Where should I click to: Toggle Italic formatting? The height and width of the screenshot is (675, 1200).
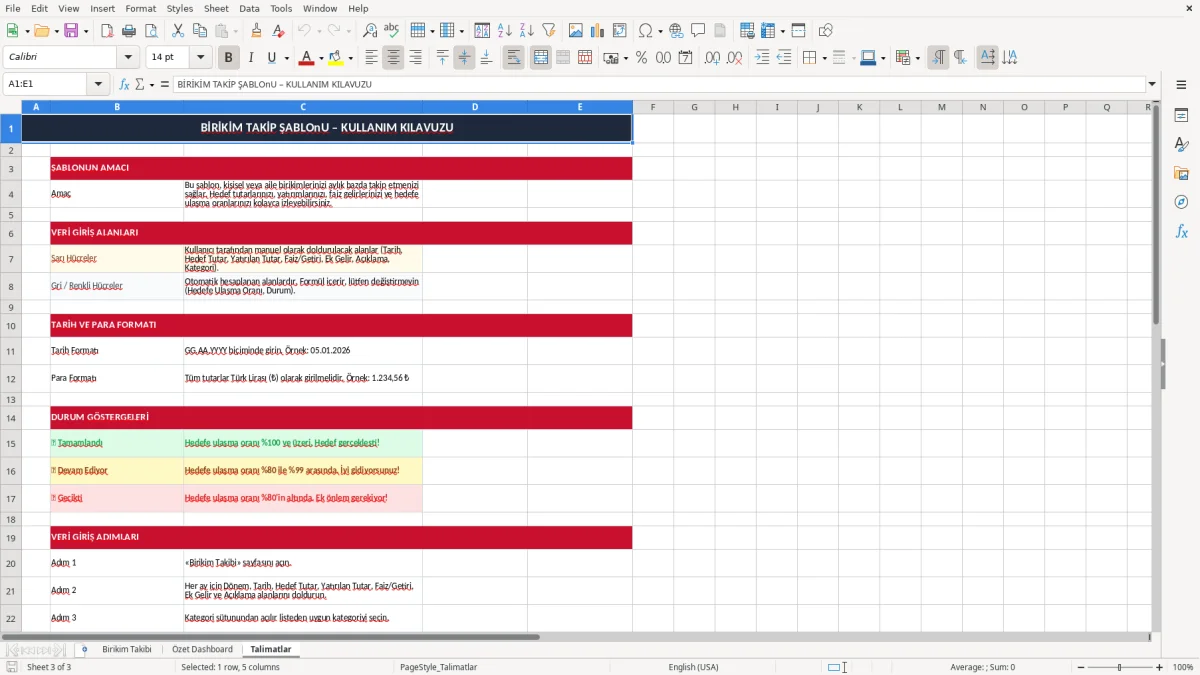251,58
